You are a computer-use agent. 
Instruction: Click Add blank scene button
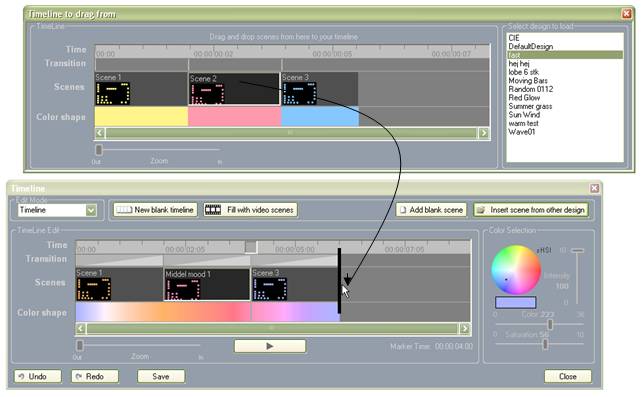click(x=431, y=210)
